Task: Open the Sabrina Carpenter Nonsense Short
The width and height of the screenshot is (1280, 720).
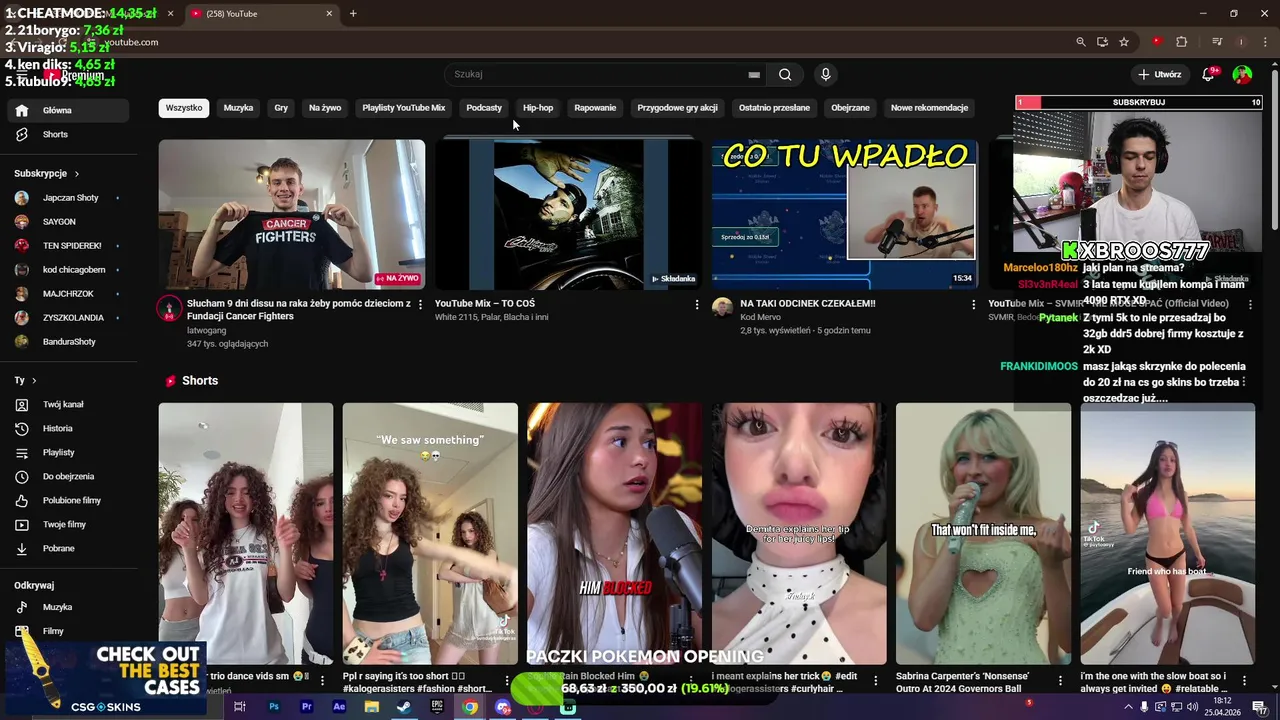Action: pyautogui.click(x=983, y=534)
